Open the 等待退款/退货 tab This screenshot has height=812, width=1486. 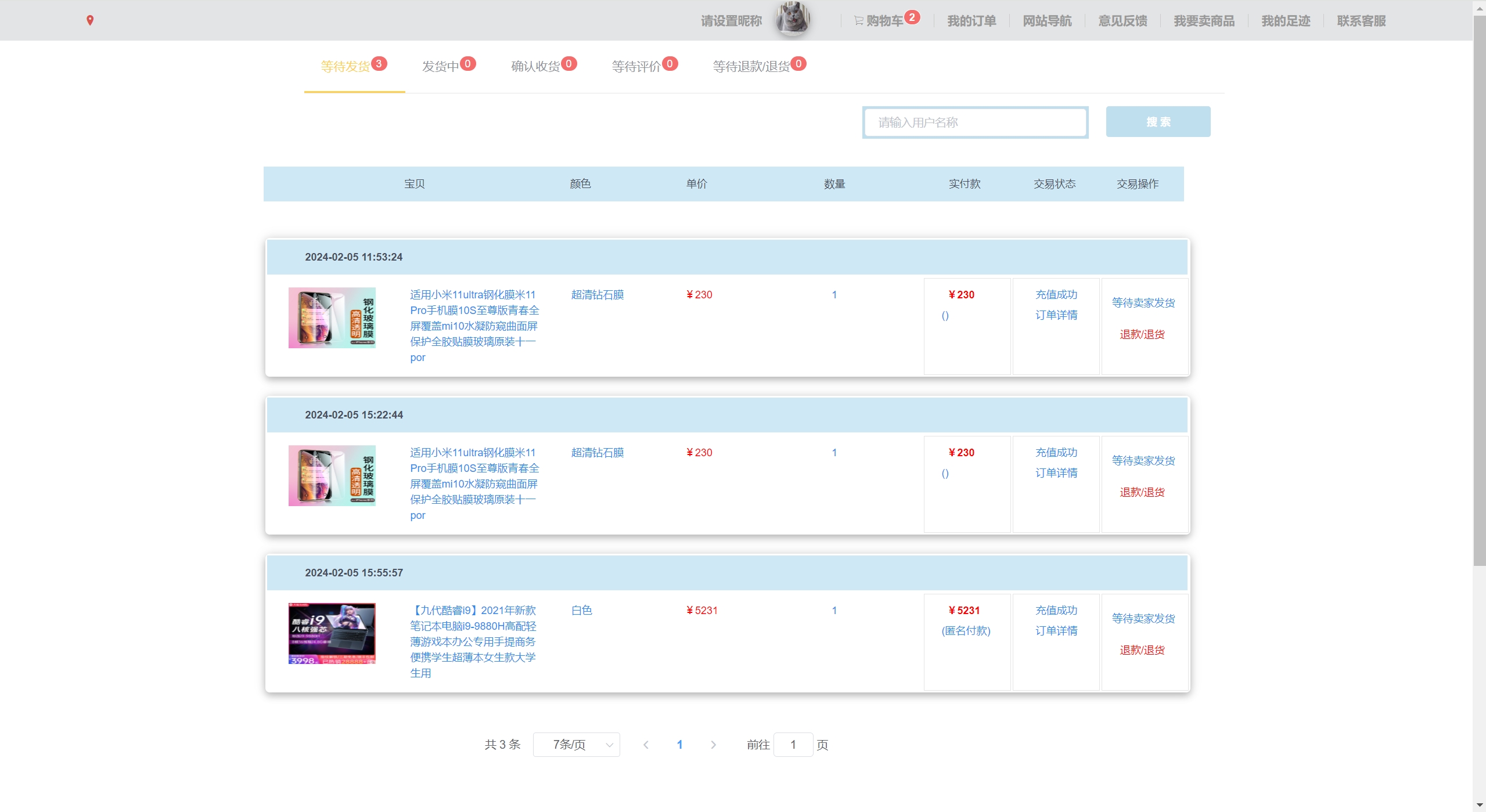751,66
